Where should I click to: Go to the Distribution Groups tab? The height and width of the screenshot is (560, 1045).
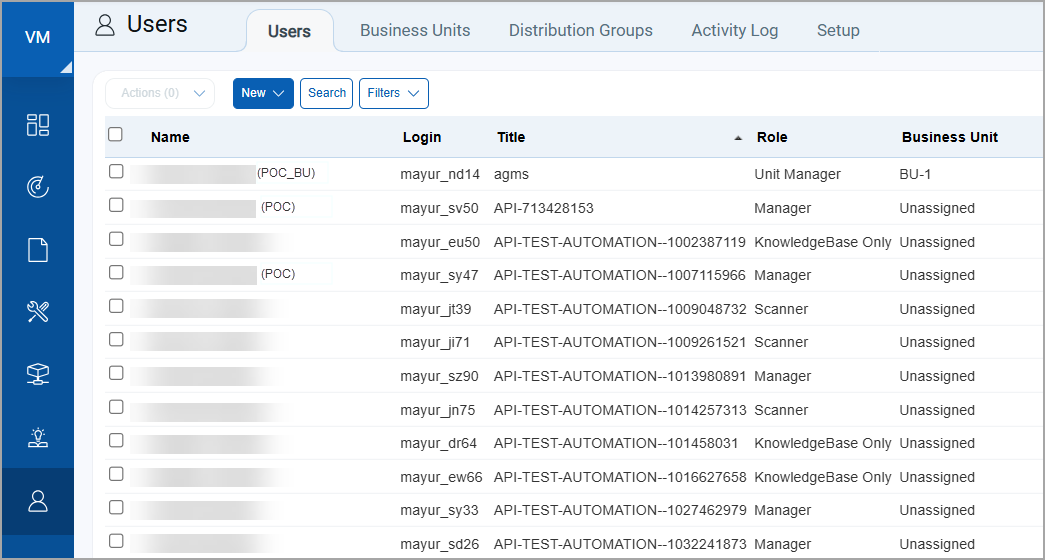point(580,30)
